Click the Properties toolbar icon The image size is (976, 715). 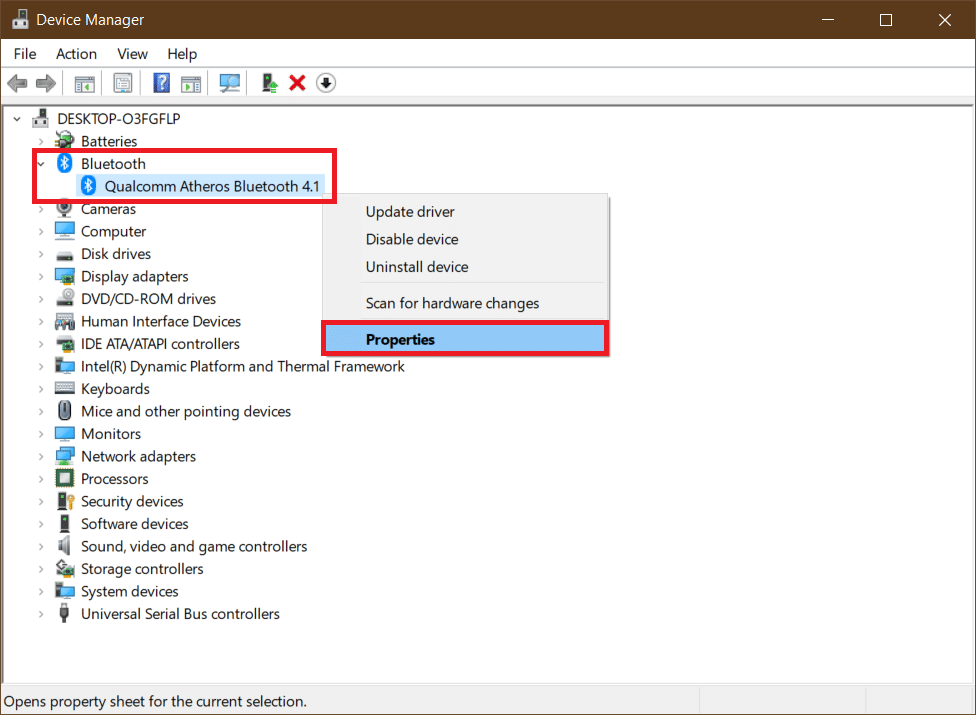pos(123,83)
